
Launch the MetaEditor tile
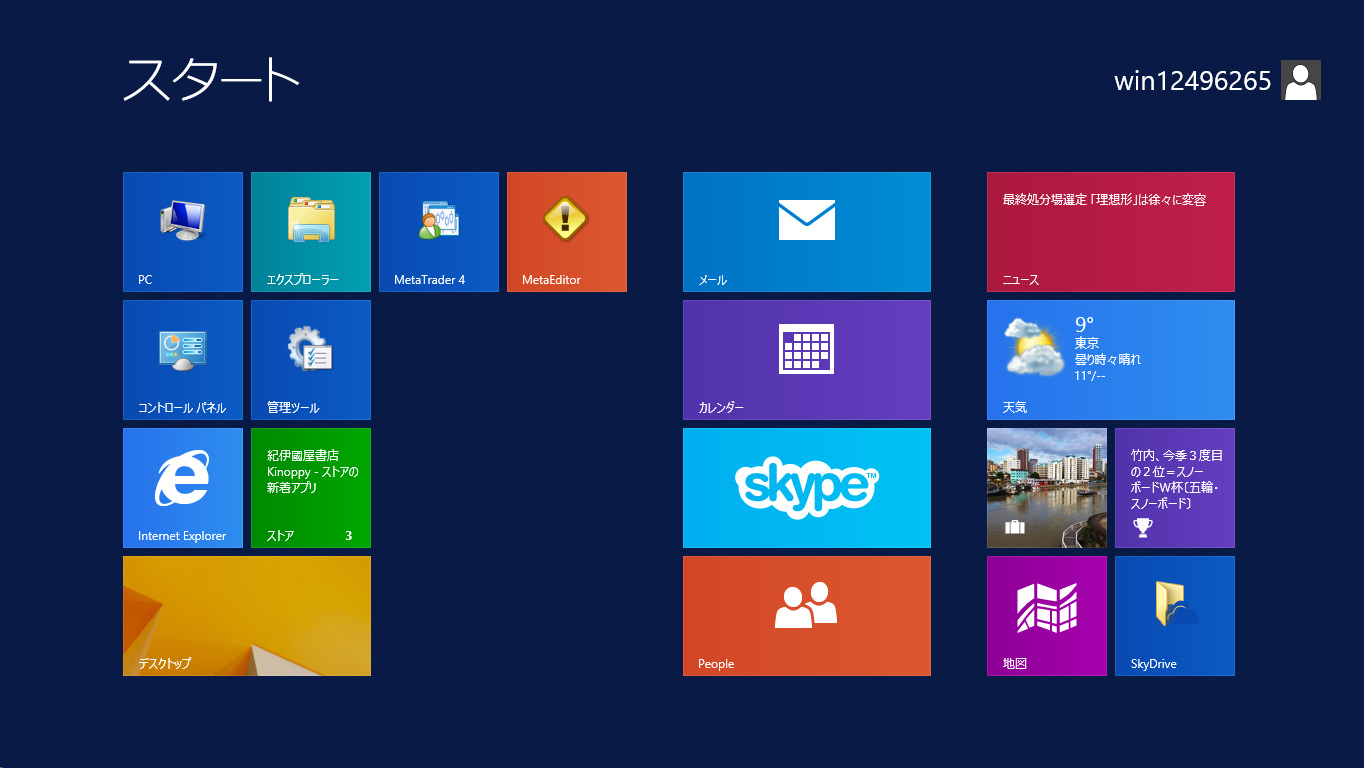[567, 232]
